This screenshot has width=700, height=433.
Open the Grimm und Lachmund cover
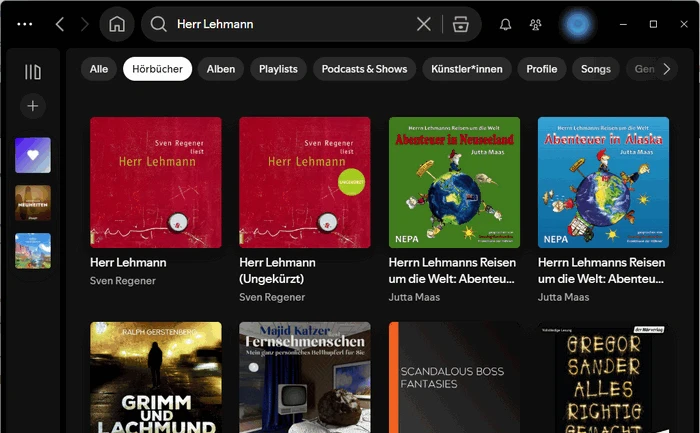coord(156,377)
